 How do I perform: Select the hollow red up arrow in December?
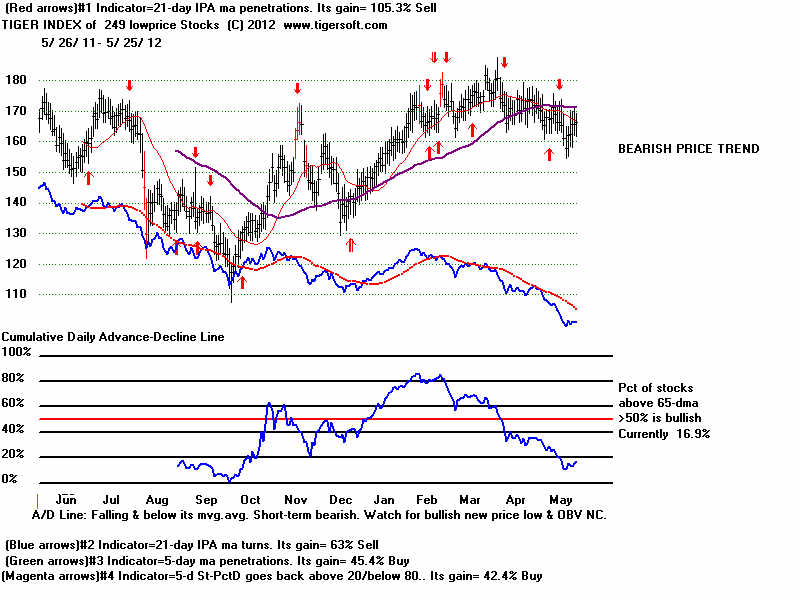350,243
